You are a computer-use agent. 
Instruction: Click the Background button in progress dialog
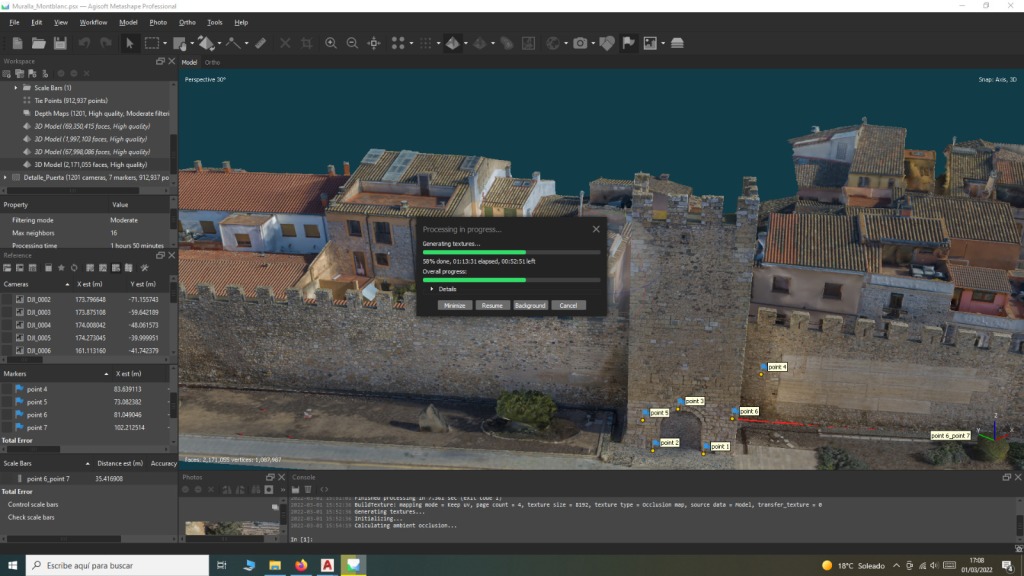pos(529,305)
